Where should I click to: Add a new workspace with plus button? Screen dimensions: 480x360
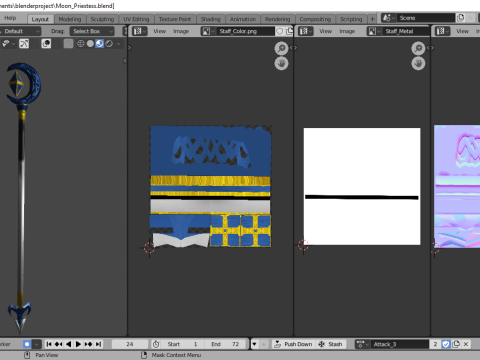[x=372, y=19]
